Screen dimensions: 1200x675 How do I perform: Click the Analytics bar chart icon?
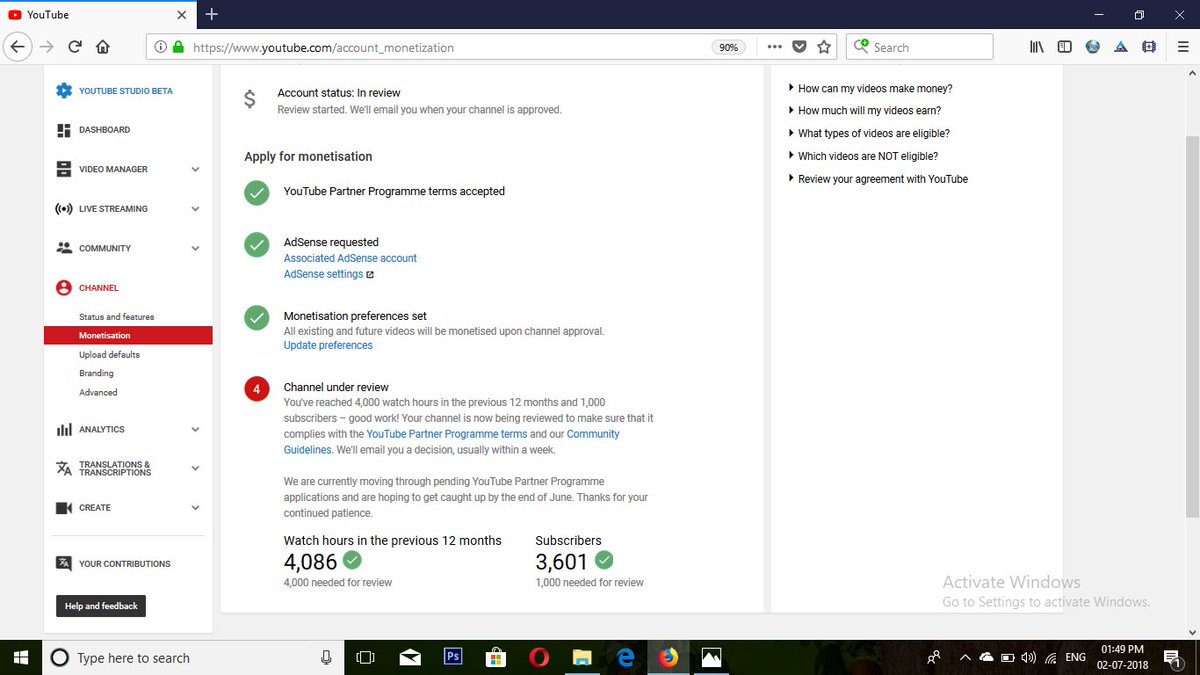[x=64, y=430]
